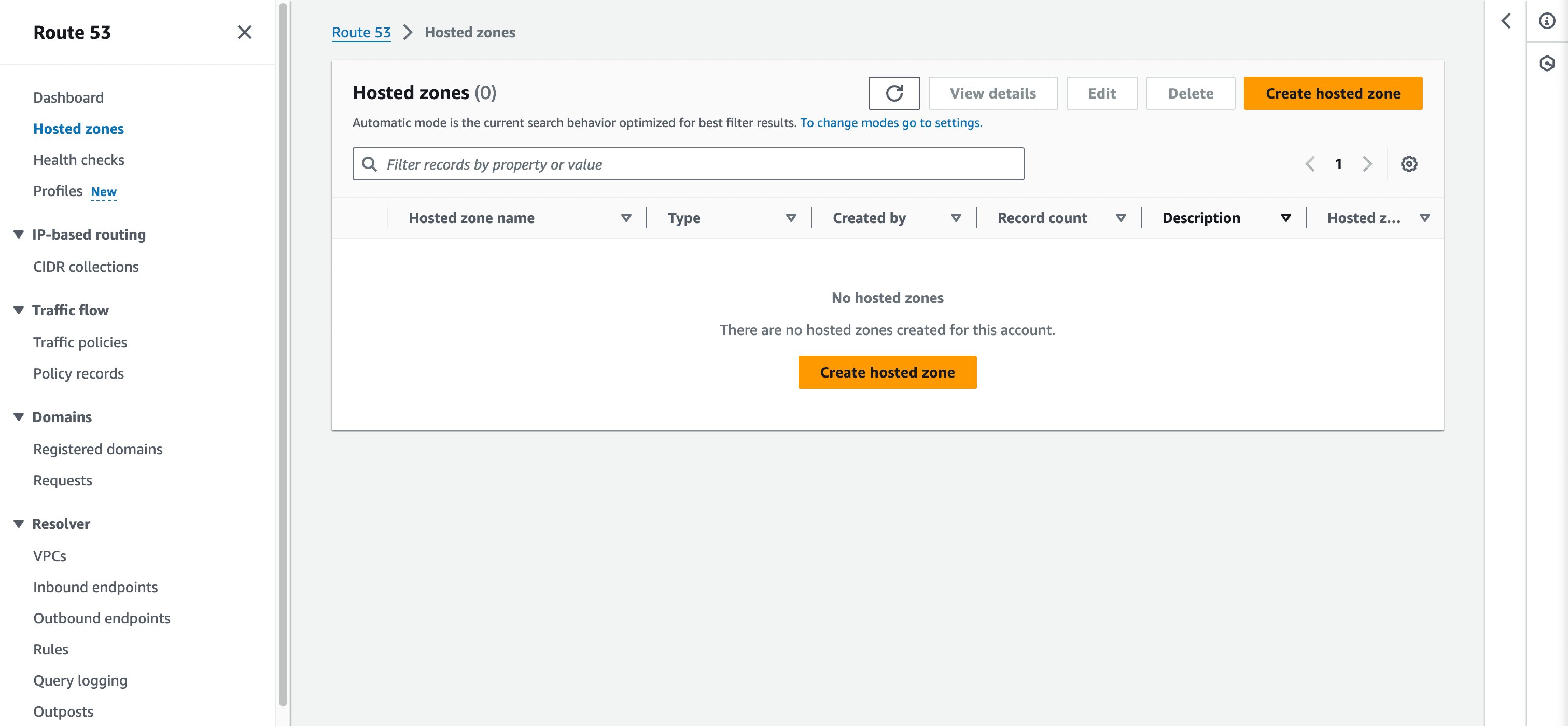
Task: Open Health checks in the sidebar
Action: tap(78, 159)
